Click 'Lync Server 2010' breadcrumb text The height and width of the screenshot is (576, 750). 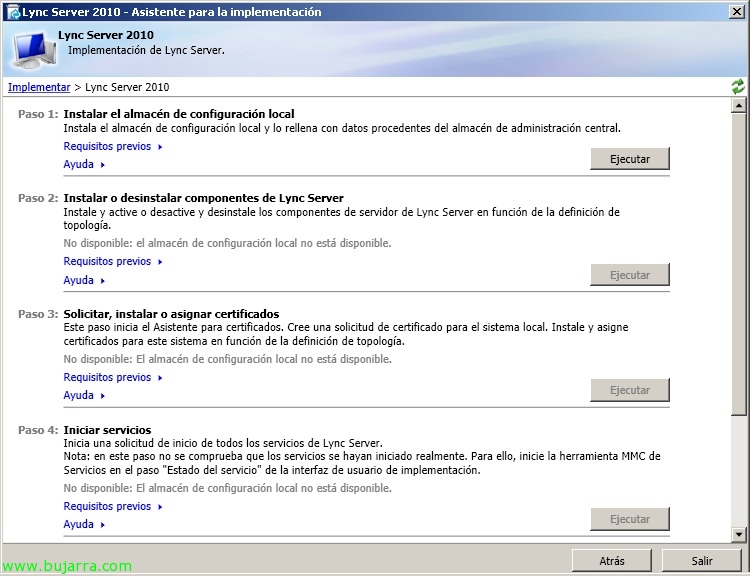point(127,87)
